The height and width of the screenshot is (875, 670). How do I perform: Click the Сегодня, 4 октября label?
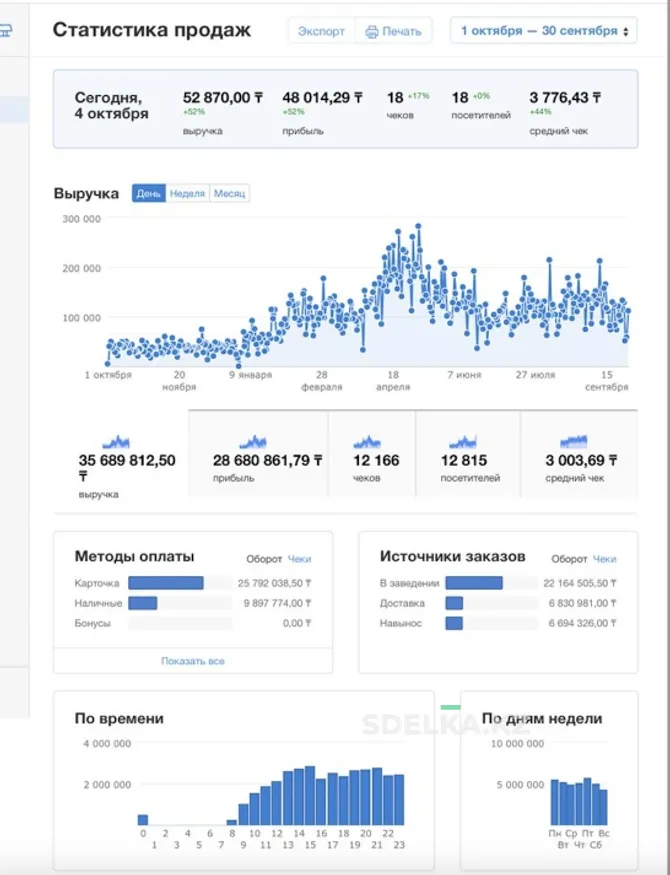click(x=112, y=105)
